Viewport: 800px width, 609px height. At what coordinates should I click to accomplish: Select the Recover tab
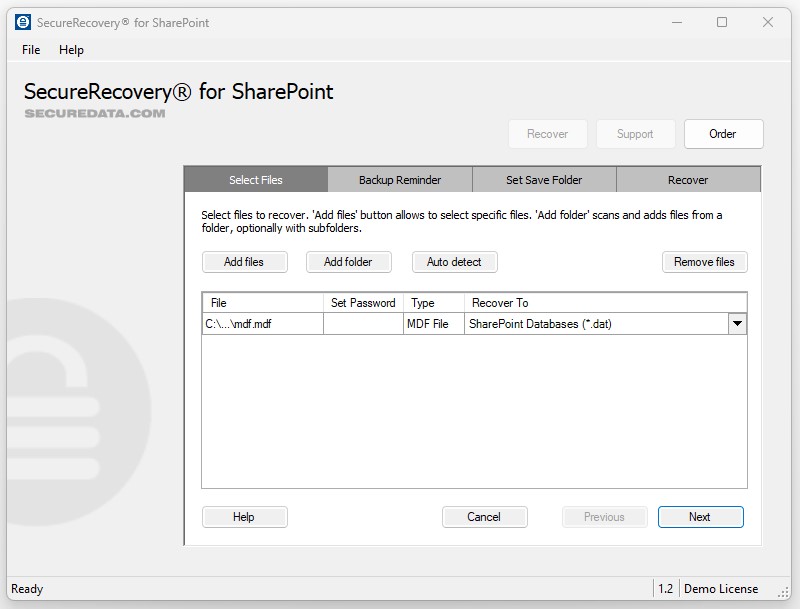(x=688, y=180)
